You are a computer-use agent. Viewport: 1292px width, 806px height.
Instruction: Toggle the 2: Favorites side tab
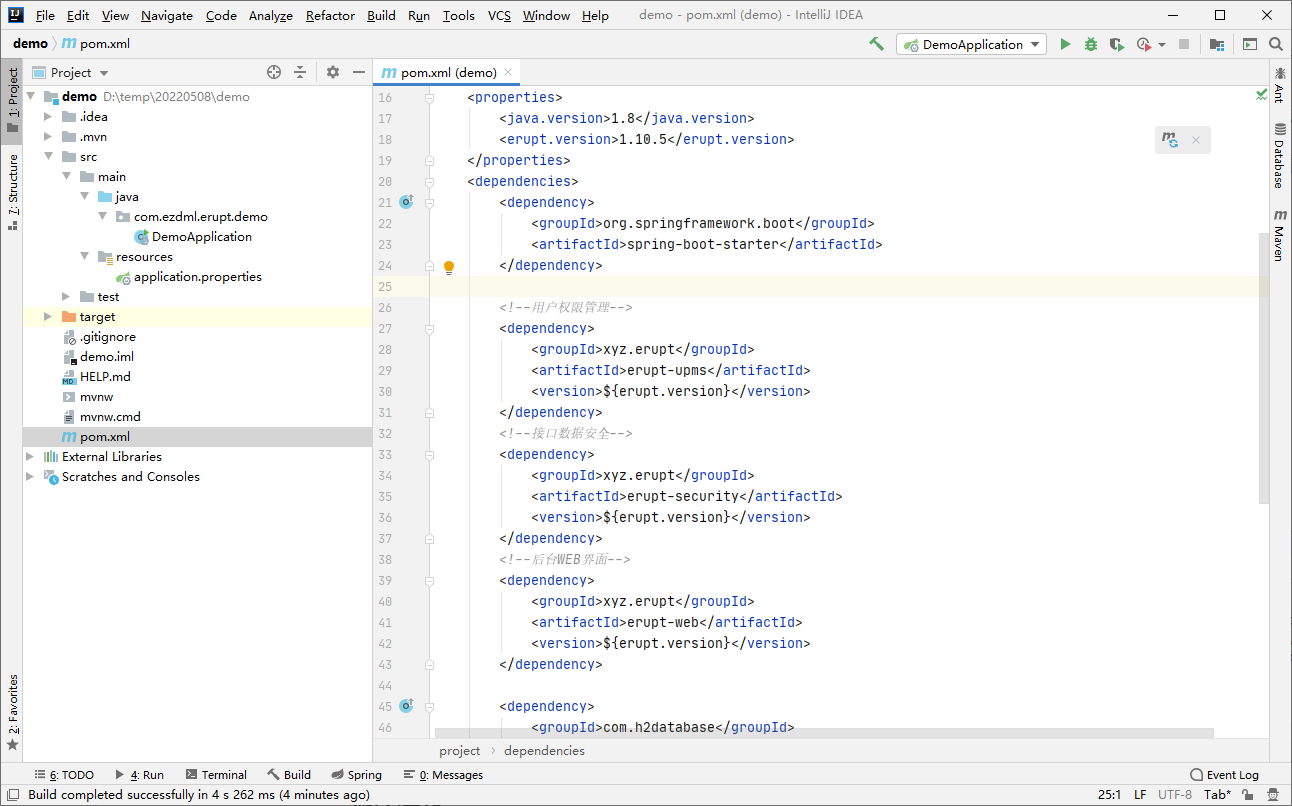point(12,712)
